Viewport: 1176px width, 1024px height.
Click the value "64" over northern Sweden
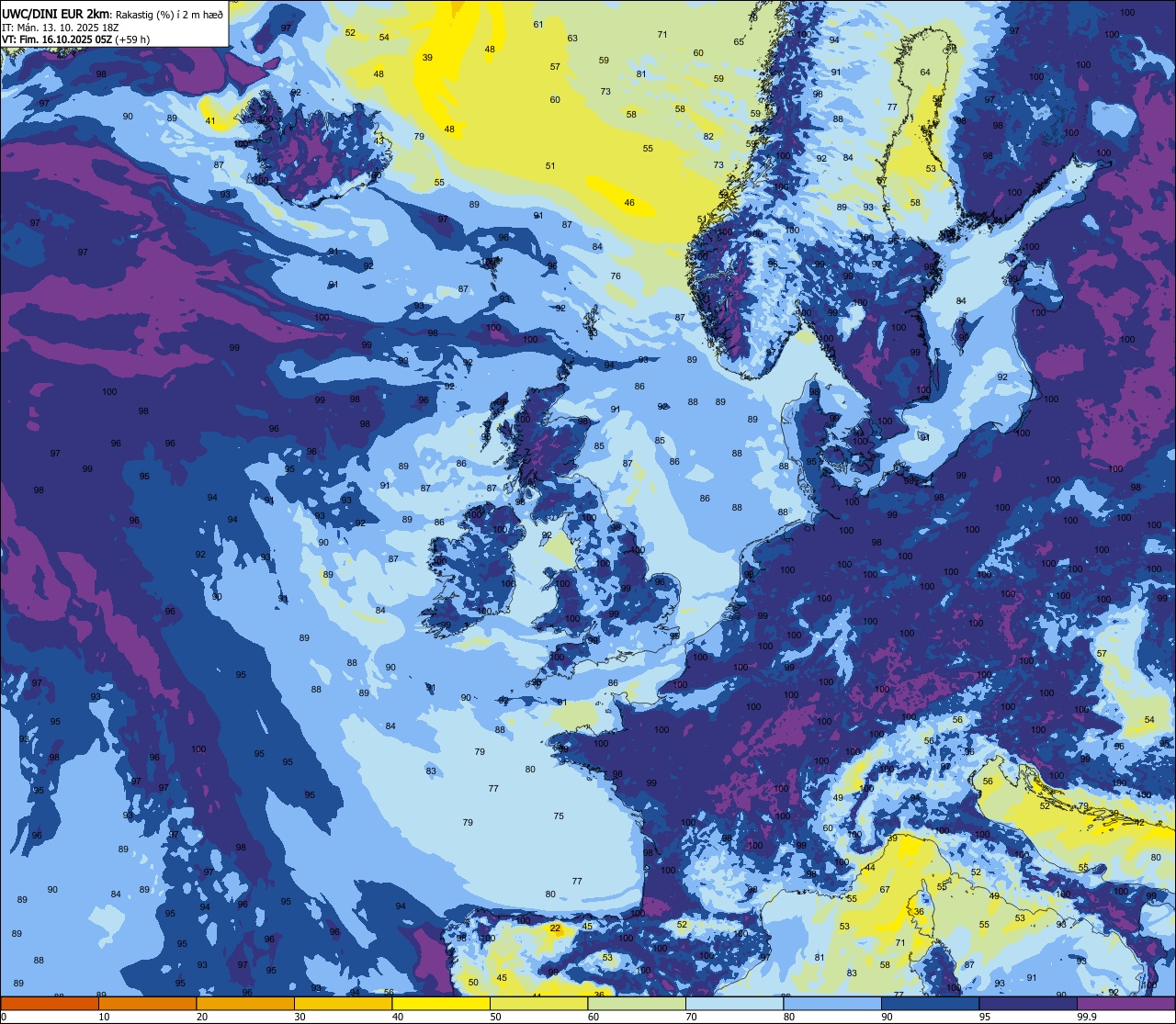pyautogui.click(x=925, y=73)
